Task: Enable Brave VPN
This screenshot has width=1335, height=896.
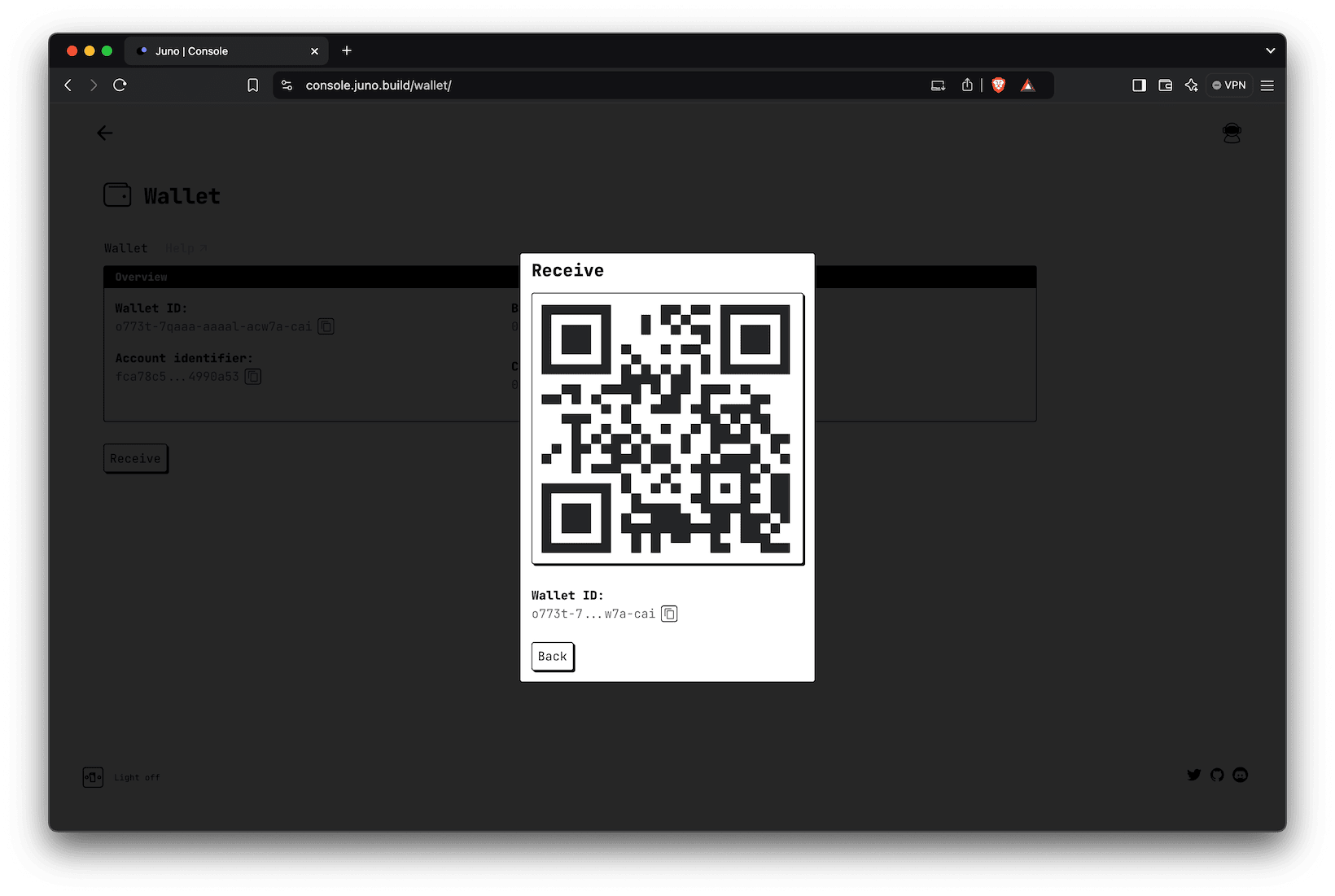Action: pyautogui.click(x=1228, y=85)
